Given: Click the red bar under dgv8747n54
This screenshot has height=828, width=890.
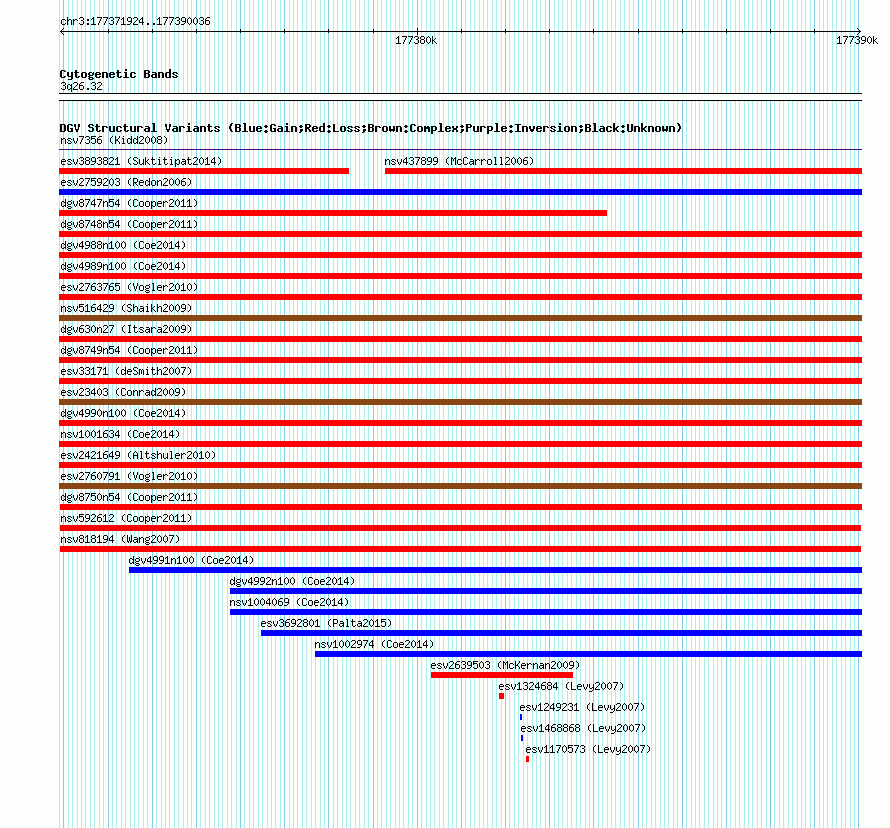Looking at the screenshot, I should [333, 213].
